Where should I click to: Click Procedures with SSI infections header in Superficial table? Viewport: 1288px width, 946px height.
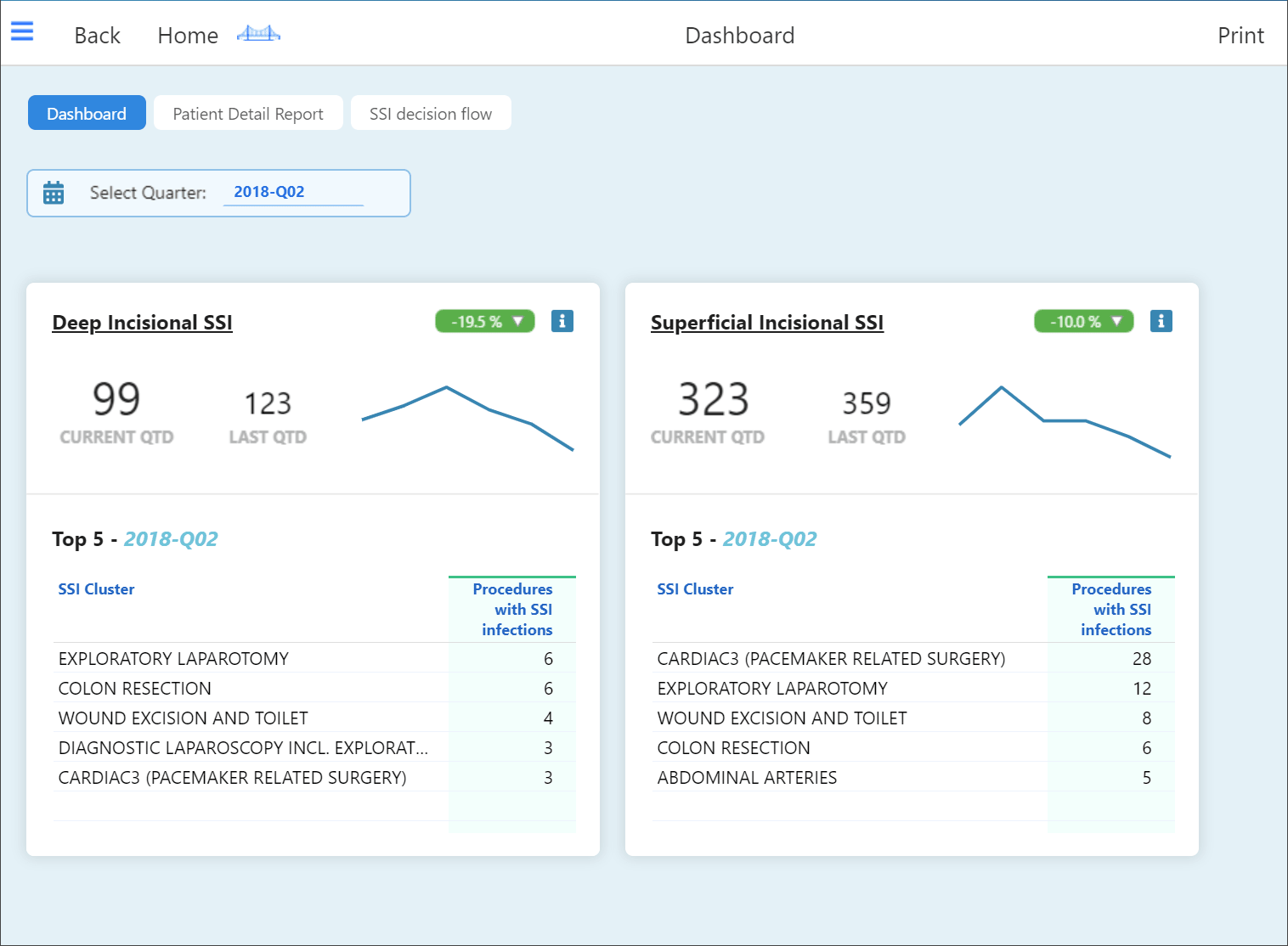tap(1111, 610)
